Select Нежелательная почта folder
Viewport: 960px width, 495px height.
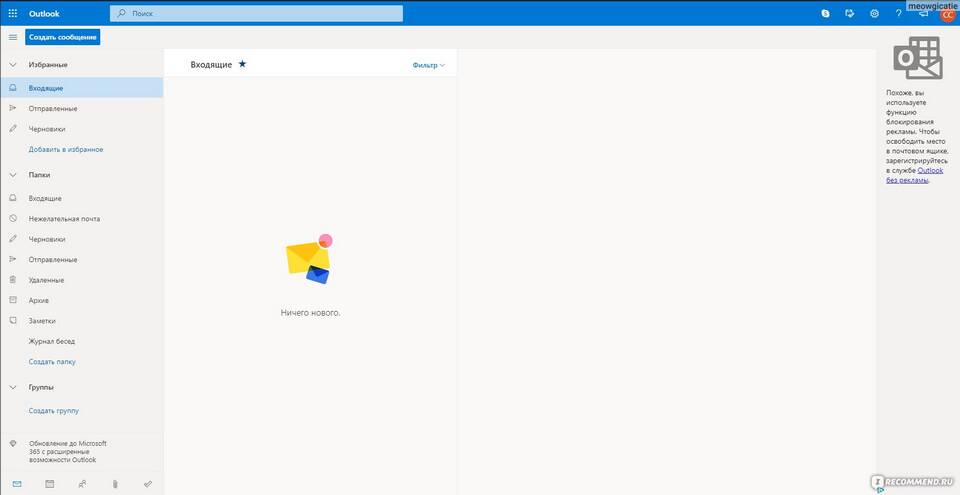(64, 218)
